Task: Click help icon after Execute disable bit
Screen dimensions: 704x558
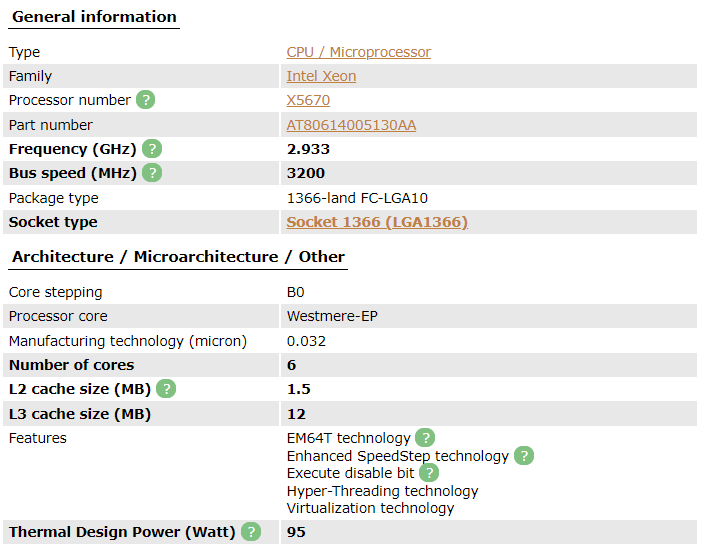Action: click(429, 473)
